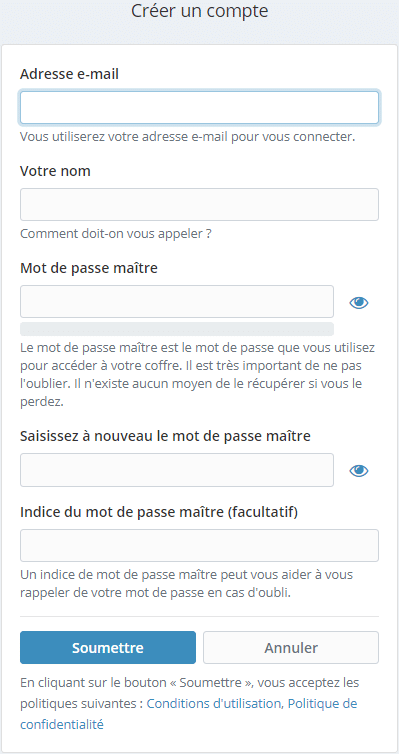Click the password strength progress bar
The width and height of the screenshot is (399, 754).
point(177,329)
